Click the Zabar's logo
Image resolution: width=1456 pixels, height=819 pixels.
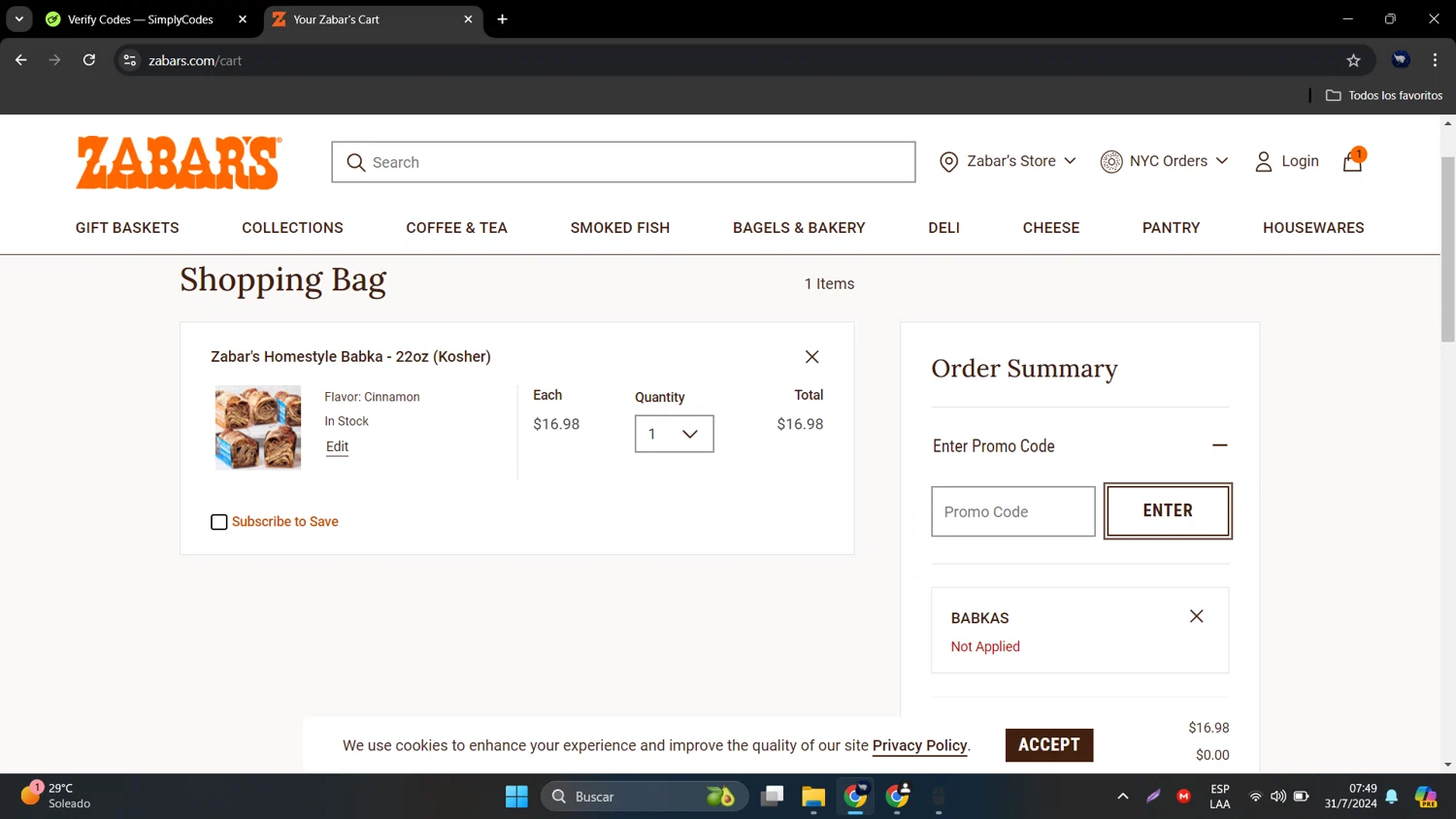click(179, 162)
